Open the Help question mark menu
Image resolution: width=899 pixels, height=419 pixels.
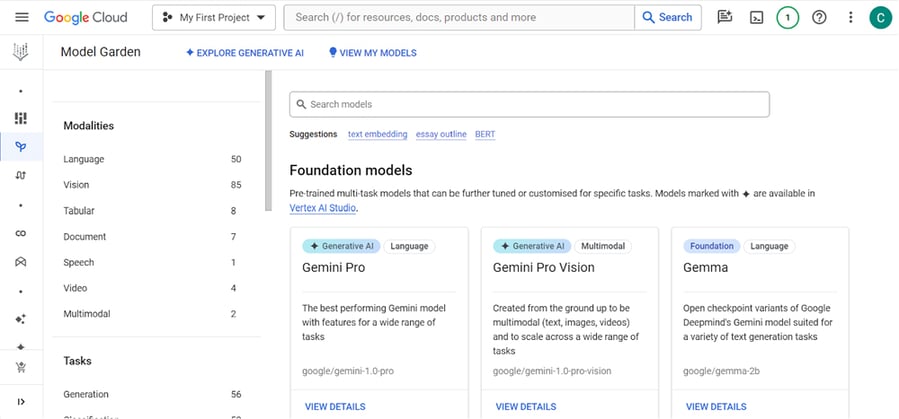[819, 17]
